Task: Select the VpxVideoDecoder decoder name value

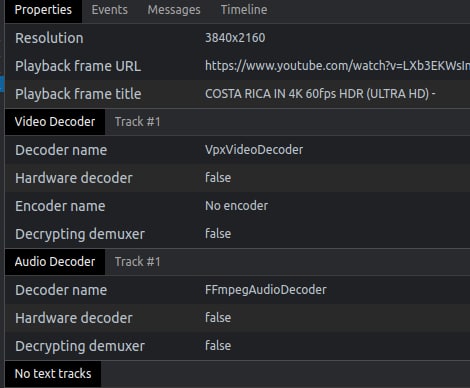Action: point(254,150)
